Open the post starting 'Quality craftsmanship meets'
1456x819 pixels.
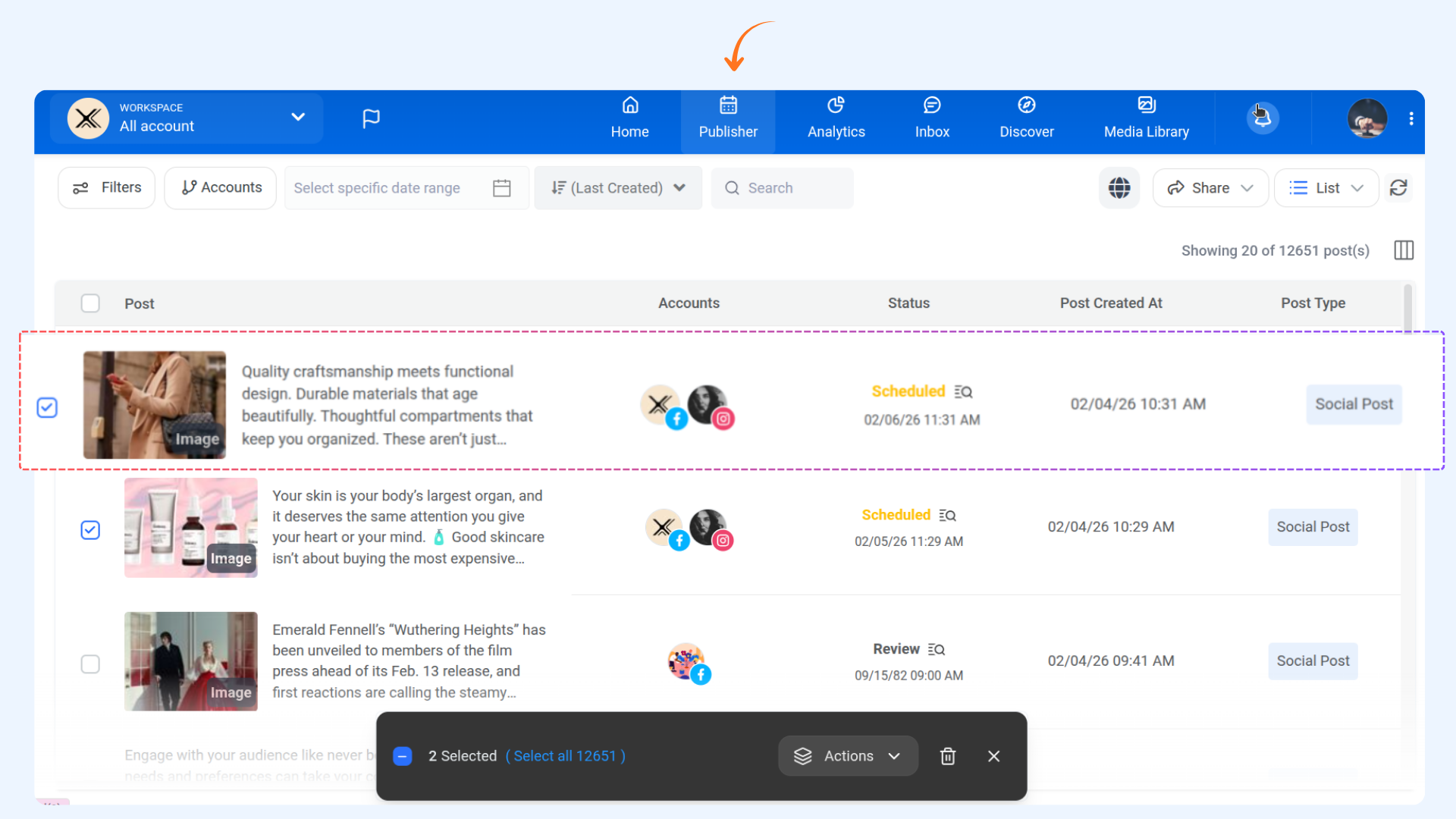[x=388, y=405]
